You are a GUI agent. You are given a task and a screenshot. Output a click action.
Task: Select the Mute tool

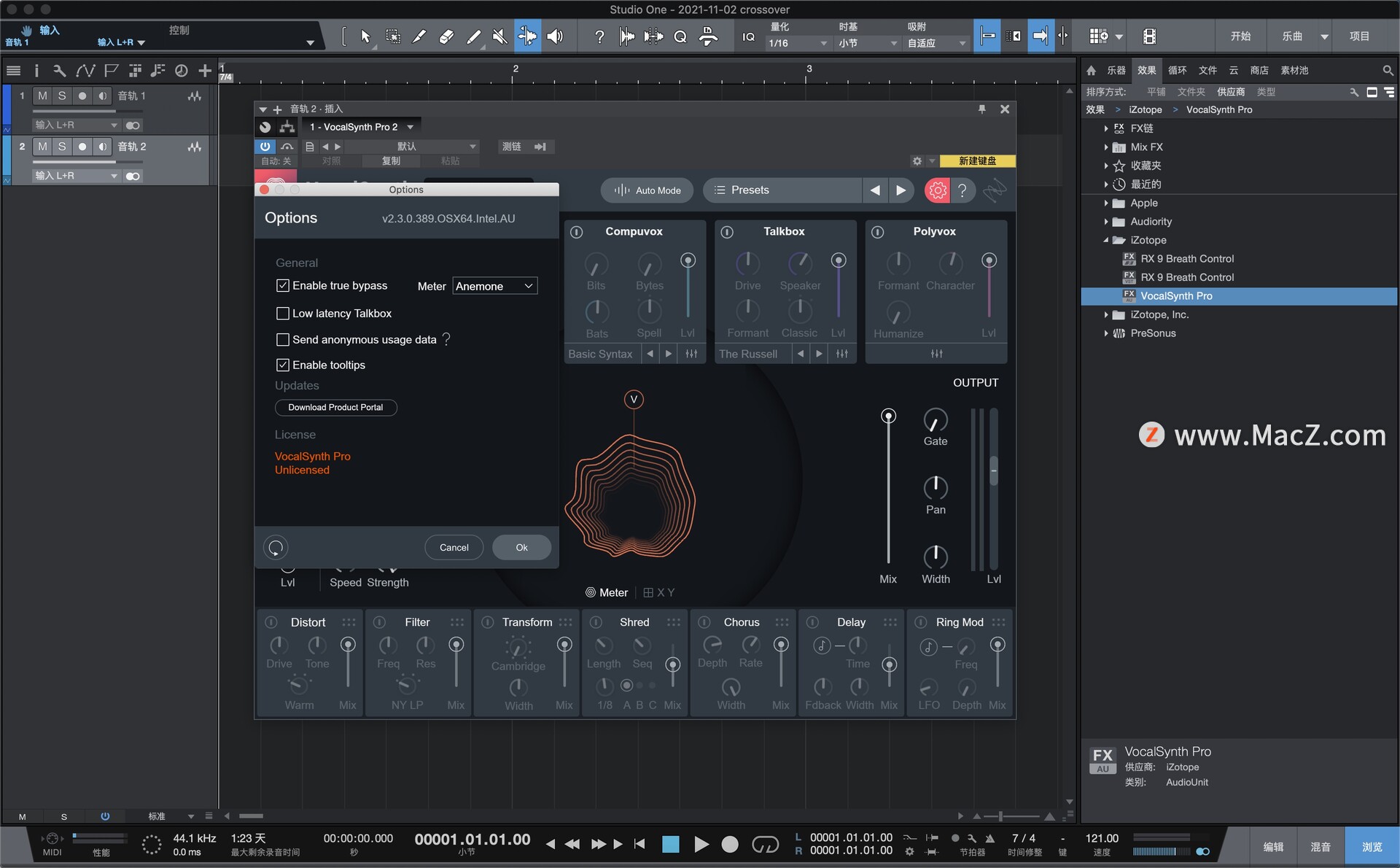(x=499, y=36)
